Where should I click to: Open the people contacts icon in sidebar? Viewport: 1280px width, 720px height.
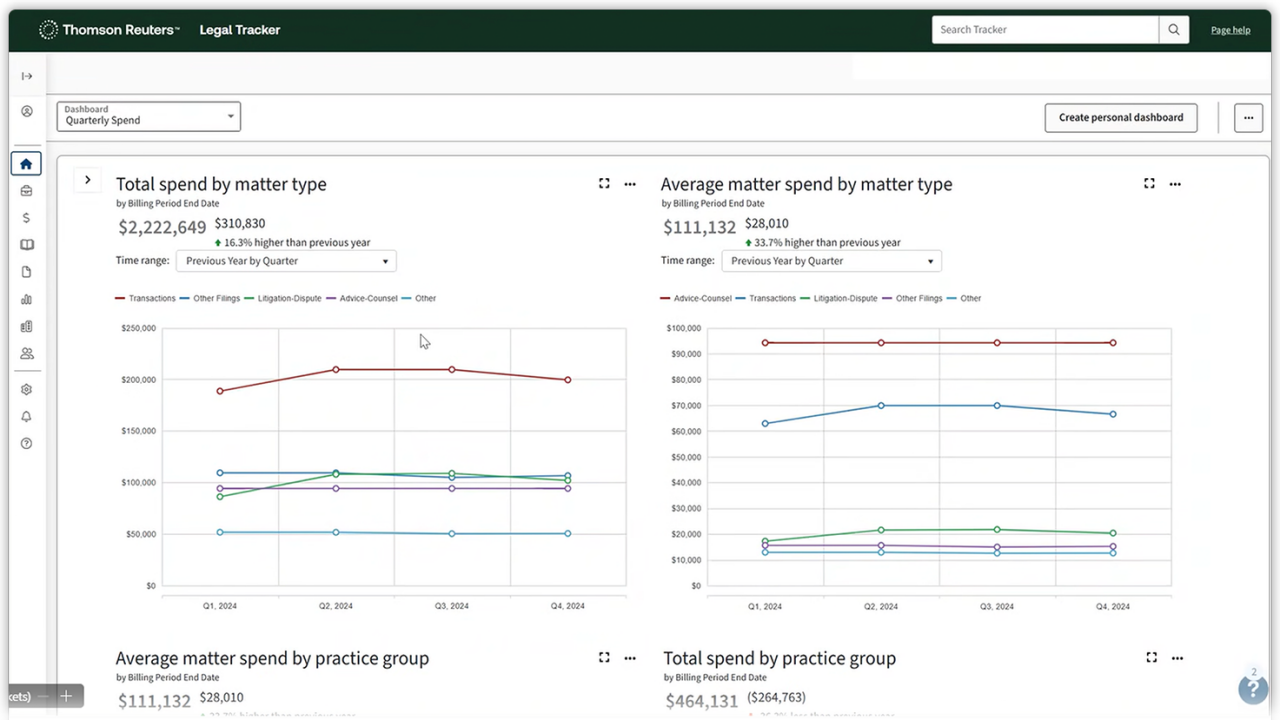[x=27, y=353]
